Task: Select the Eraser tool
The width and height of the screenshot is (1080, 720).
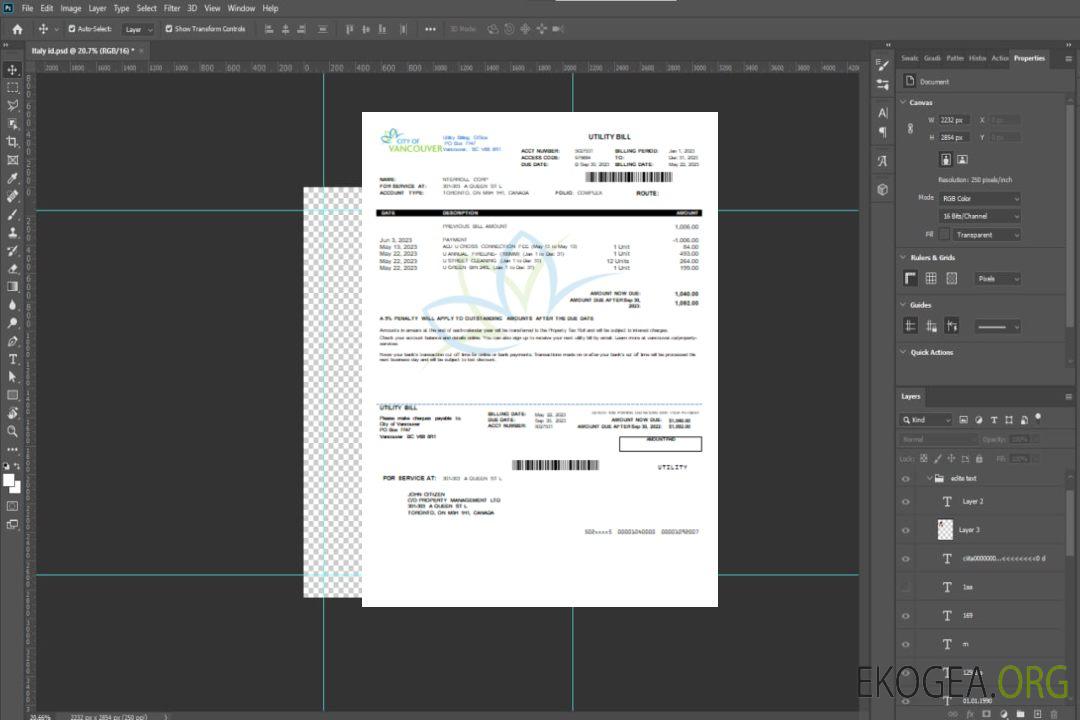Action: [x=12, y=268]
